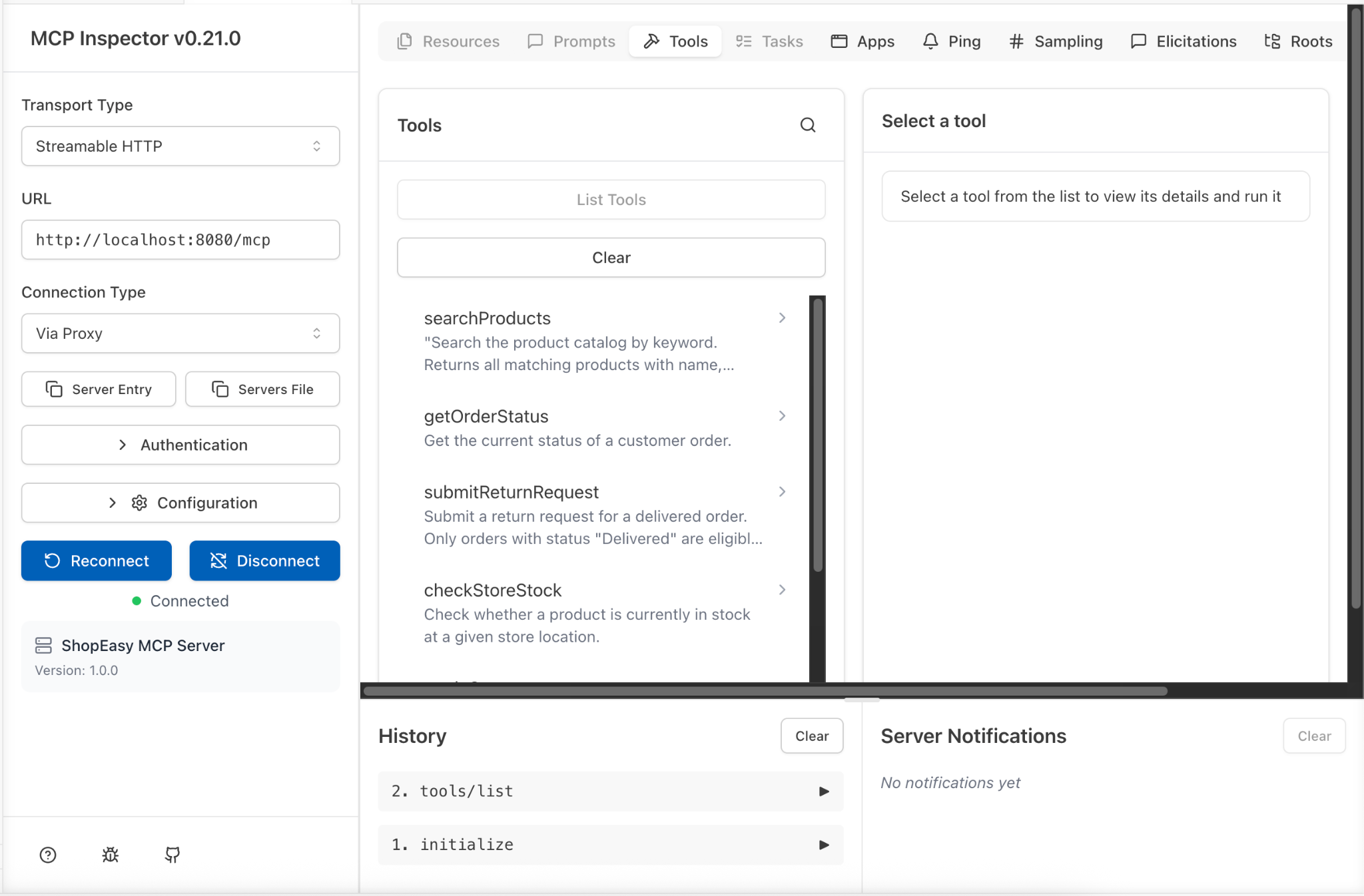Click the main panel right-side vertical scrollbar
1364x896 pixels.
click(x=1355, y=308)
